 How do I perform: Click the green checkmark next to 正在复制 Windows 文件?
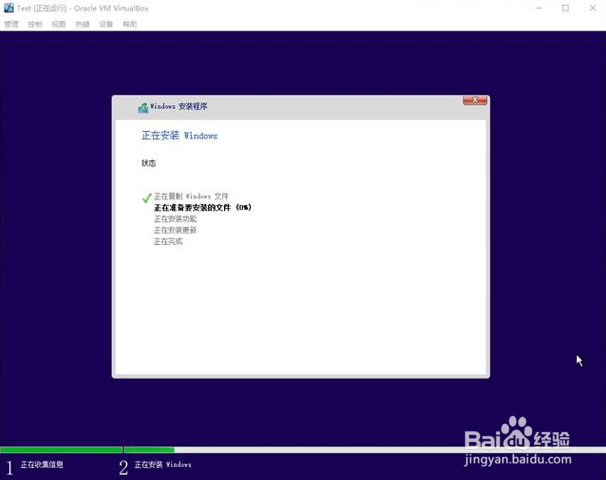coord(146,197)
